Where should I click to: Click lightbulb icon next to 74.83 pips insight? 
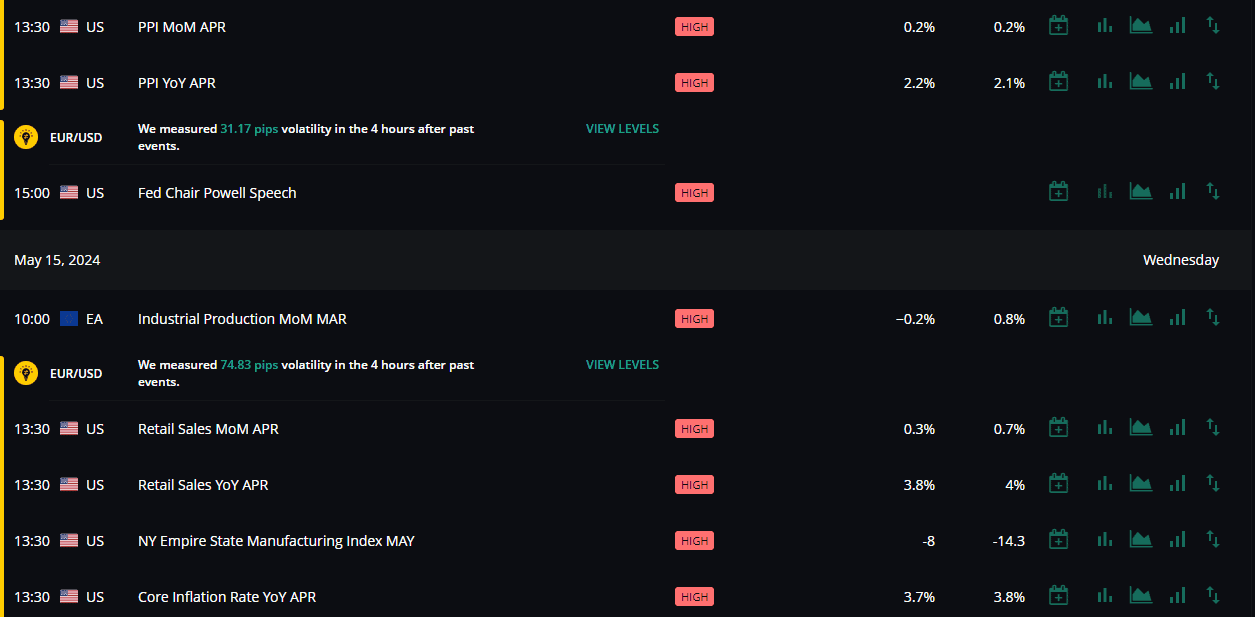tap(26, 373)
